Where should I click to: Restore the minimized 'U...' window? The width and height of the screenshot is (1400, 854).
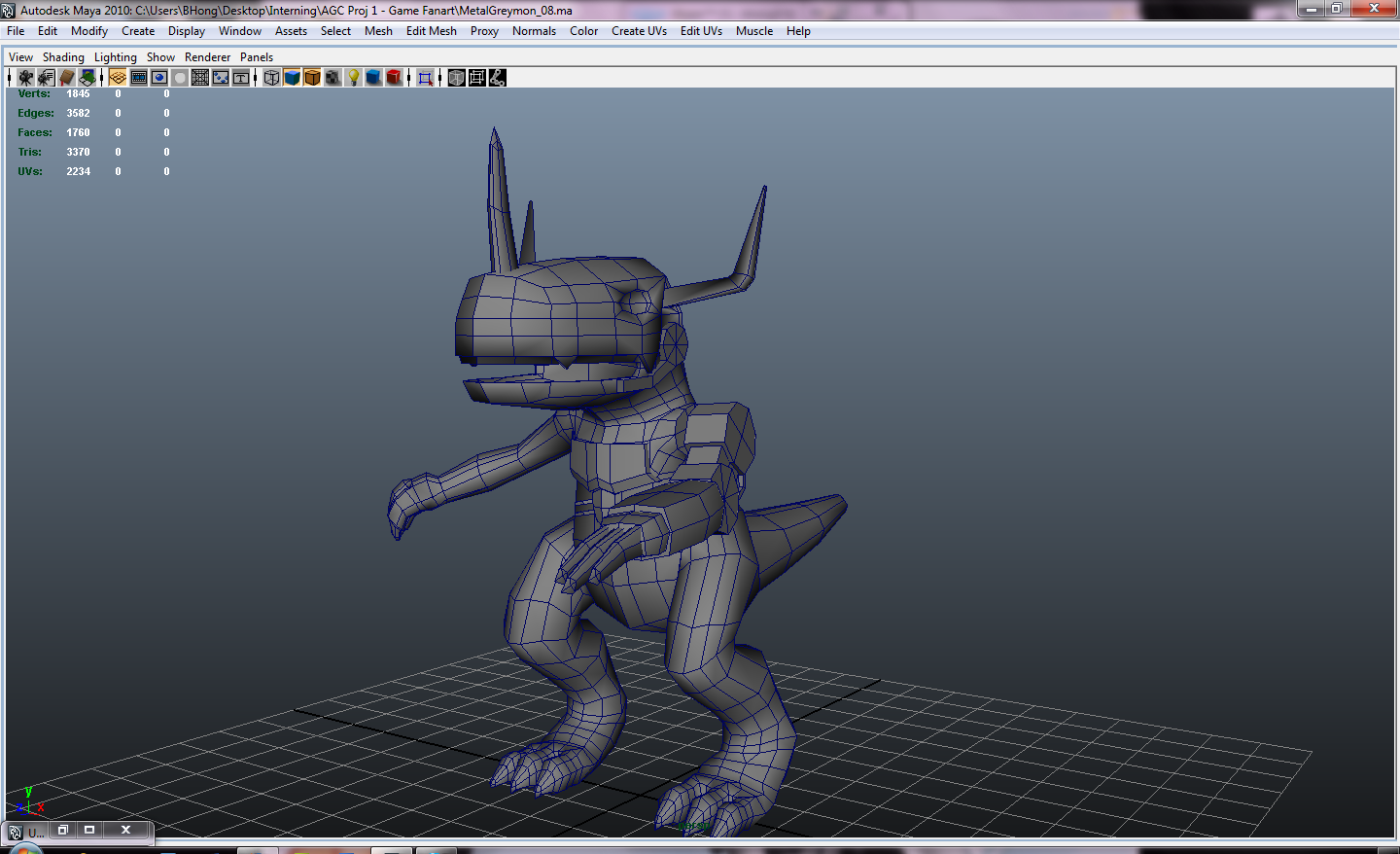(62, 830)
